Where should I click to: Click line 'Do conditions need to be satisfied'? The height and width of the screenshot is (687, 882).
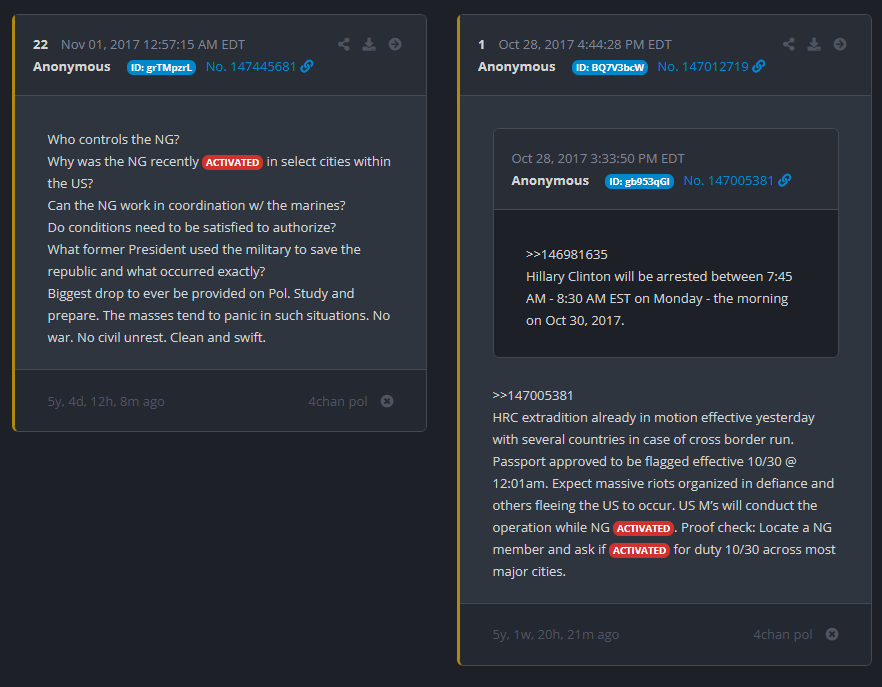click(192, 227)
